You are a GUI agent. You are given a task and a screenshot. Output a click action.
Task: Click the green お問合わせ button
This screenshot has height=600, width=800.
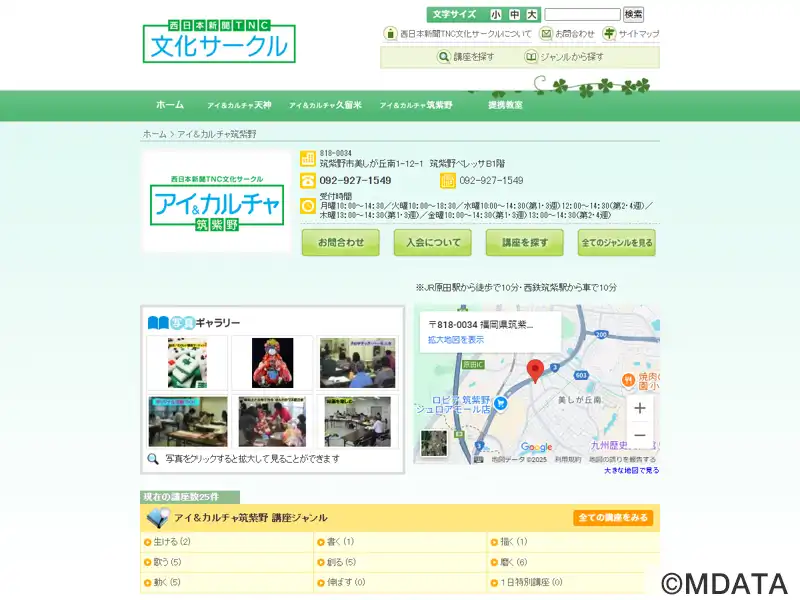[341, 243]
